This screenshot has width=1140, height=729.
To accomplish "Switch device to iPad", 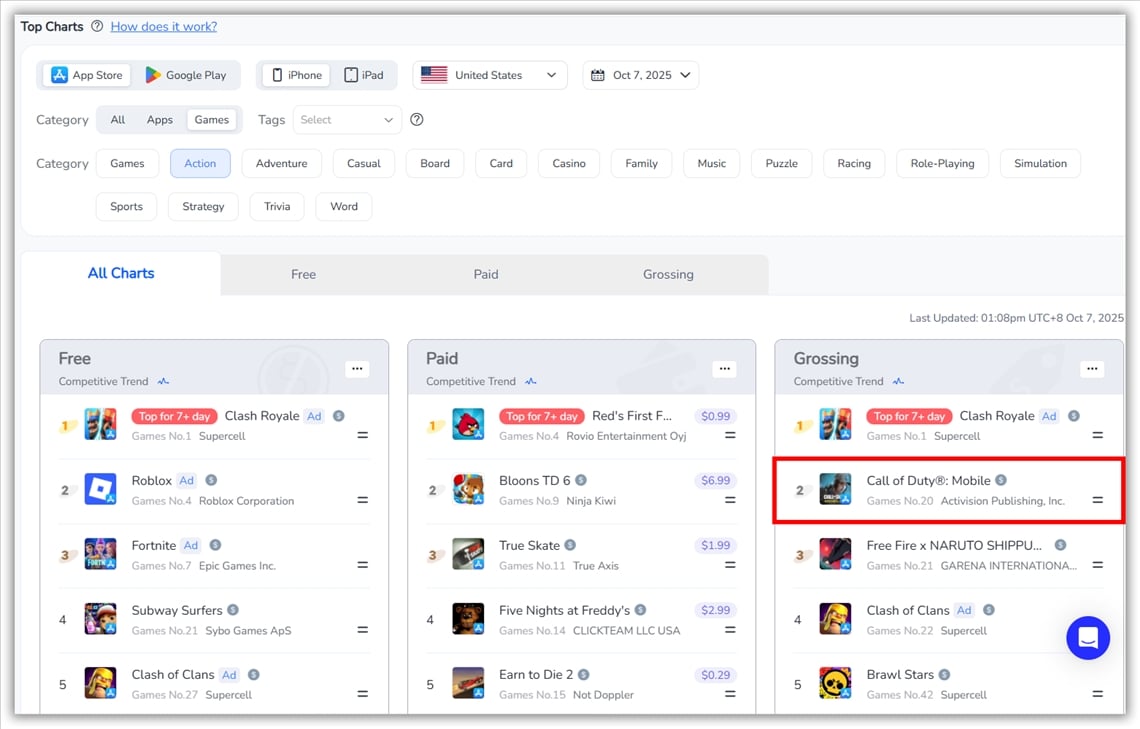I will point(364,75).
